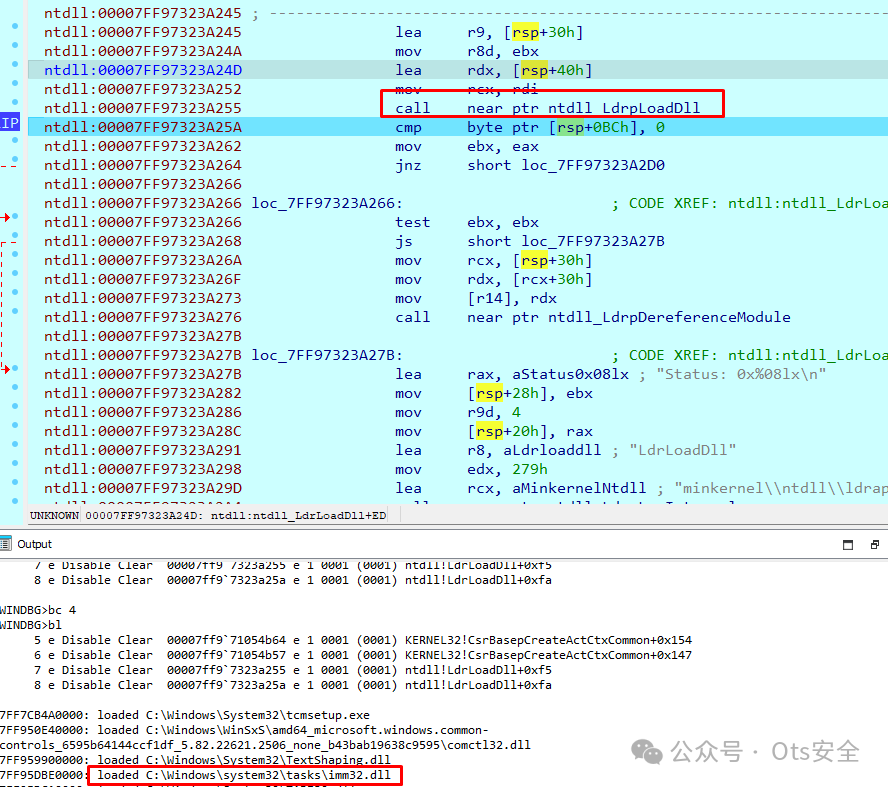Click the loaded TextShaping.dll output line
The height and width of the screenshot is (787, 888).
(x=195, y=760)
